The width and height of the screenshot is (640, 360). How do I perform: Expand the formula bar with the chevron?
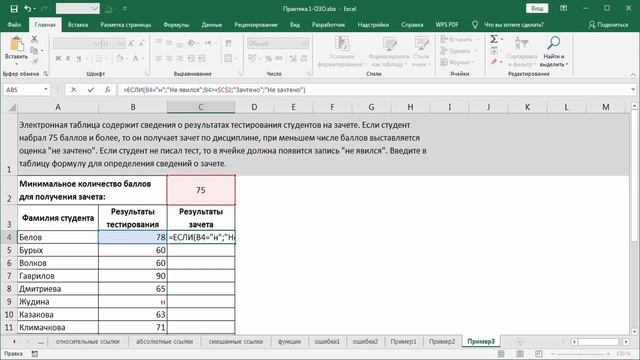(633, 89)
